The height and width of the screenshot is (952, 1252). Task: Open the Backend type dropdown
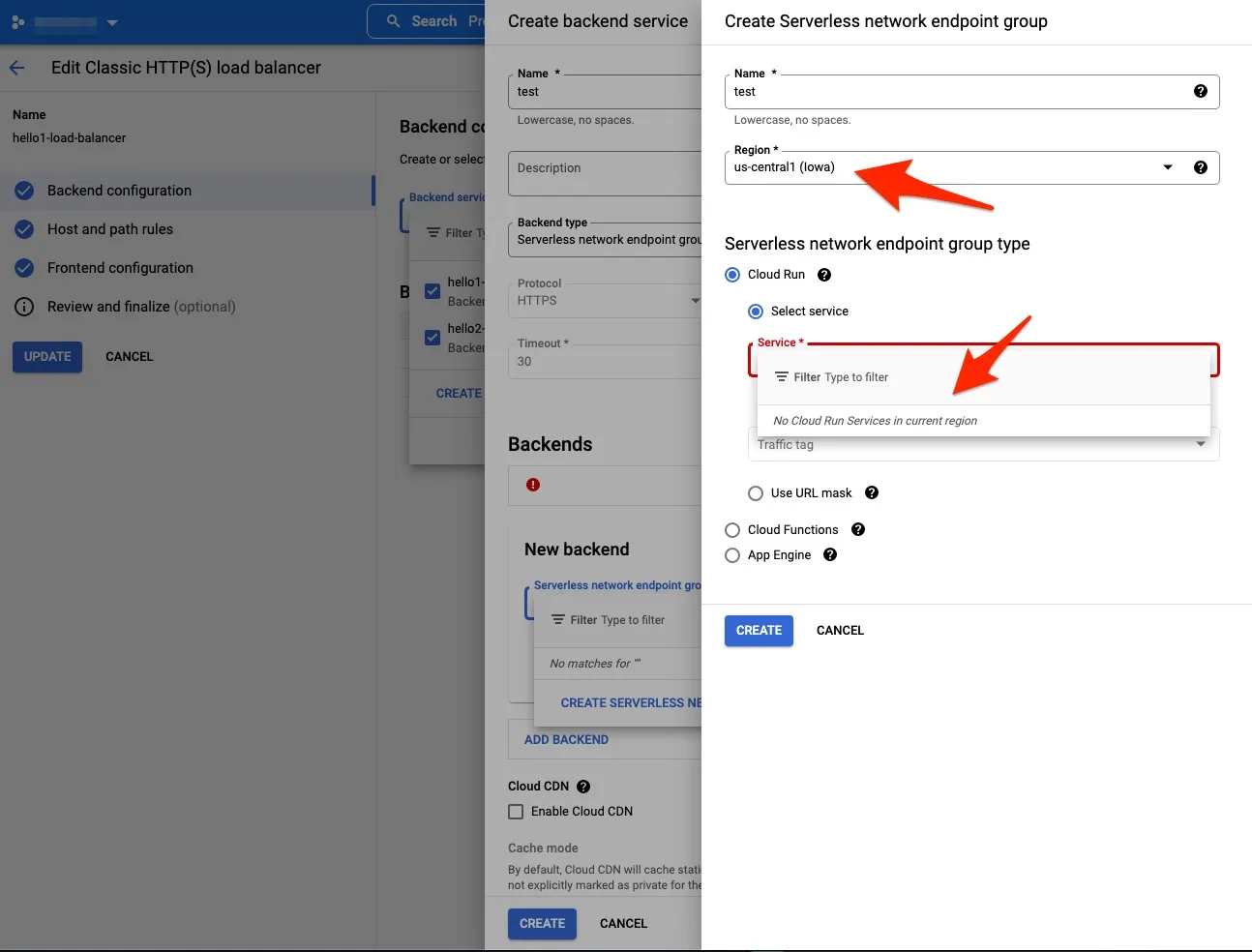(605, 240)
